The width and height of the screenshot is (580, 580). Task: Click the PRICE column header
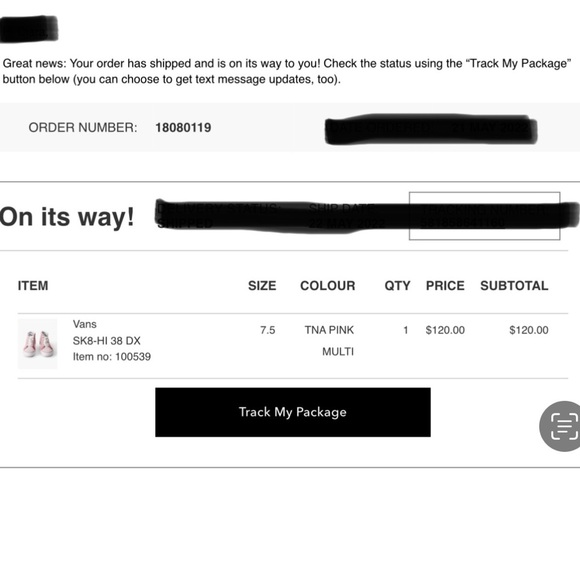pos(445,286)
